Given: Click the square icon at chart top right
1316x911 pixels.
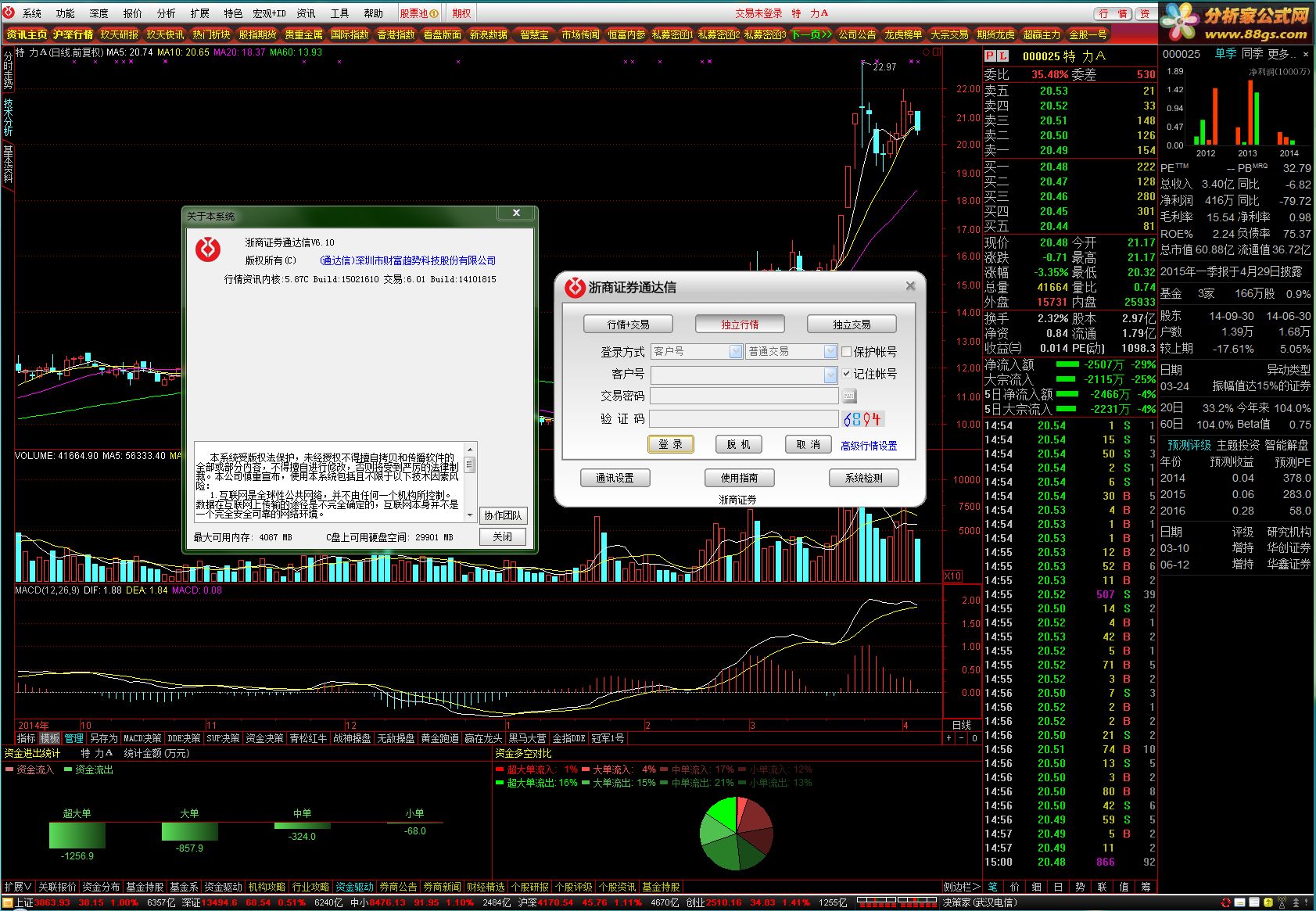Looking at the screenshot, I should 937,52.
